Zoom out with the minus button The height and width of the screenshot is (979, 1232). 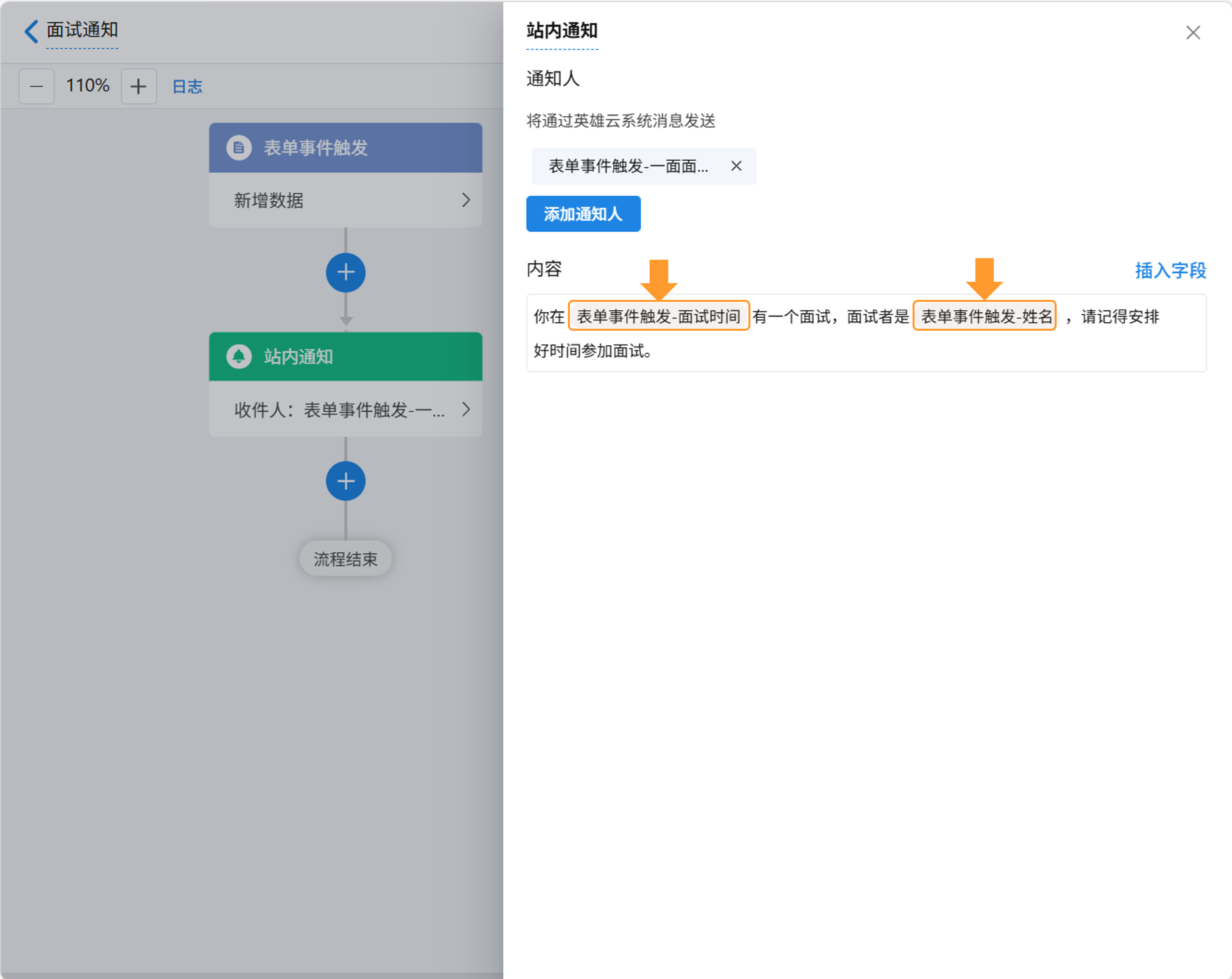point(37,86)
